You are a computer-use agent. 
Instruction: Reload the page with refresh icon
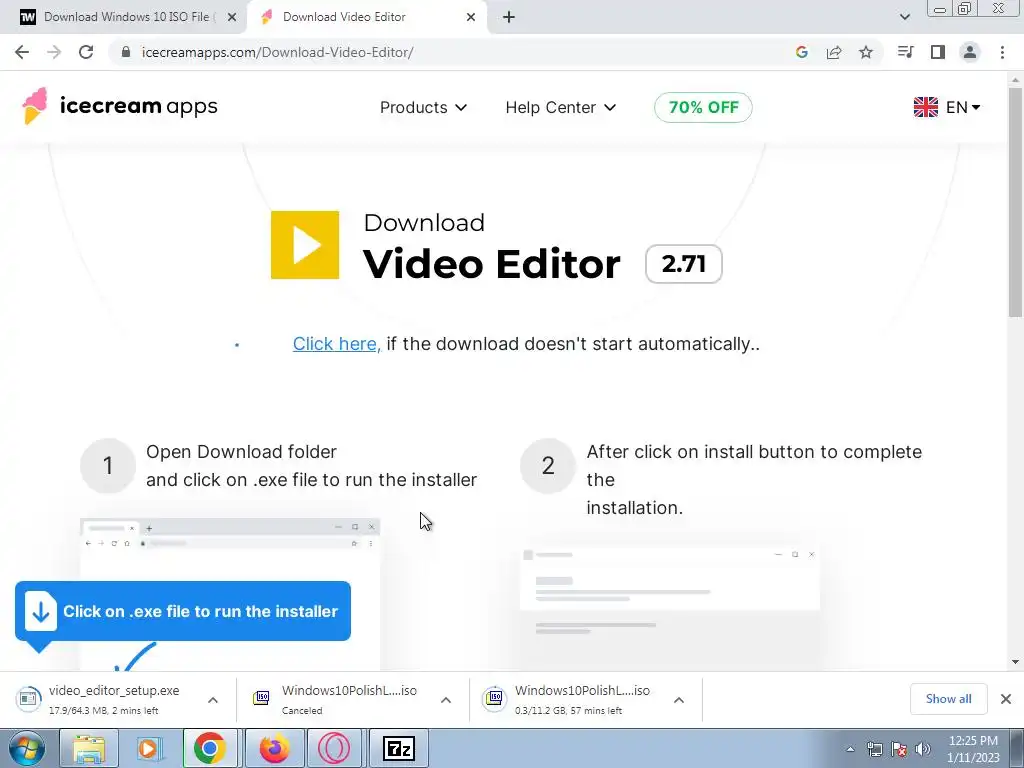tap(86, 52)
